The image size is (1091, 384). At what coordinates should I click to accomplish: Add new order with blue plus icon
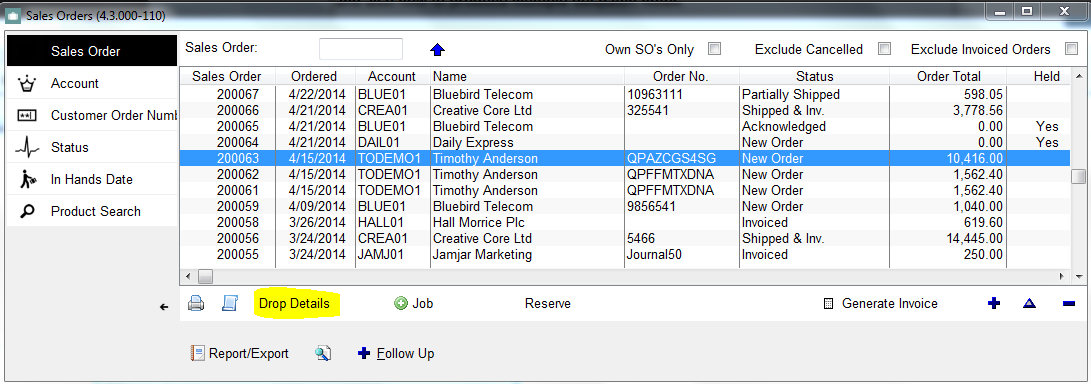pos(994,303)
